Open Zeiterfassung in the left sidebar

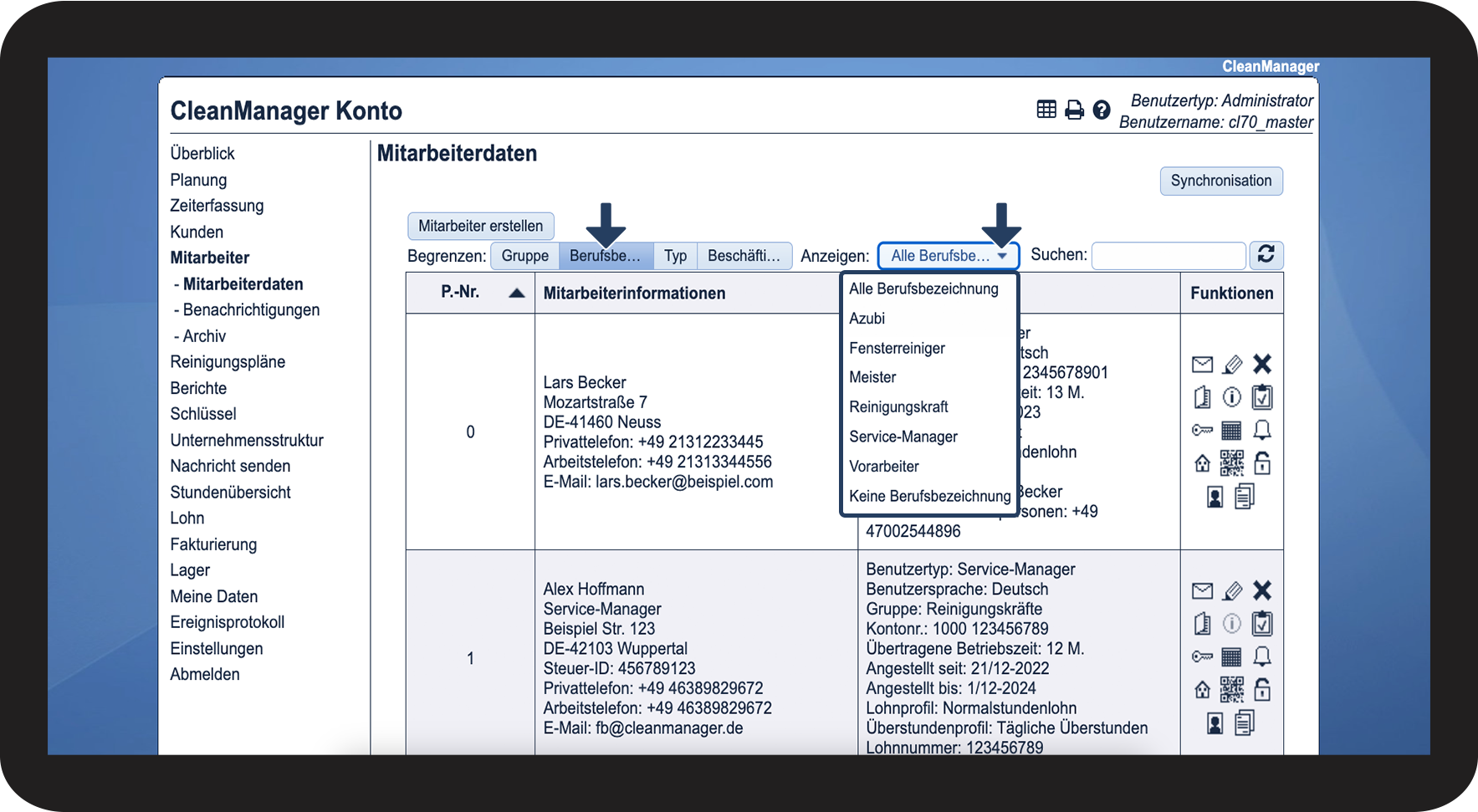coord(217,206)
